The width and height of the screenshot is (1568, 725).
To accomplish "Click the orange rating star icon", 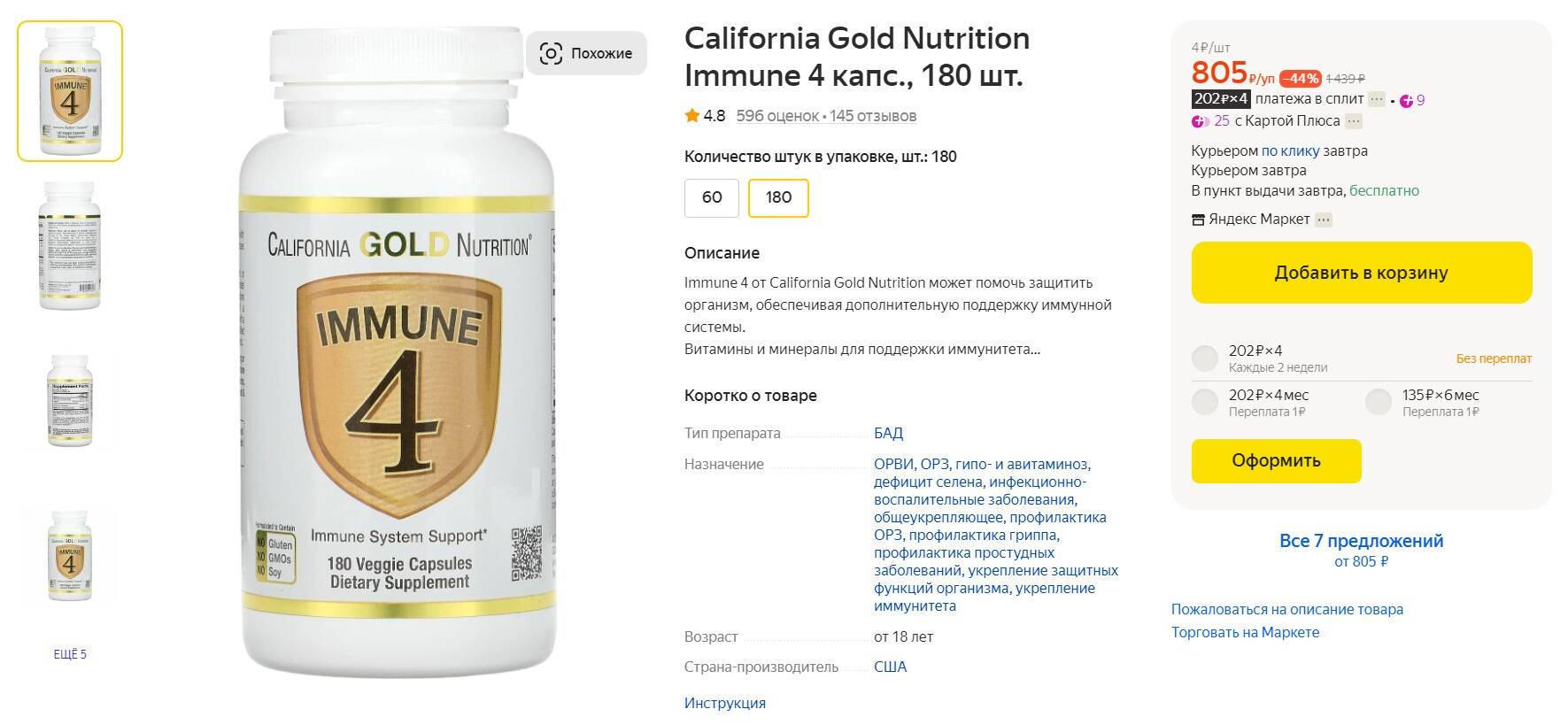I will (691, 116).
